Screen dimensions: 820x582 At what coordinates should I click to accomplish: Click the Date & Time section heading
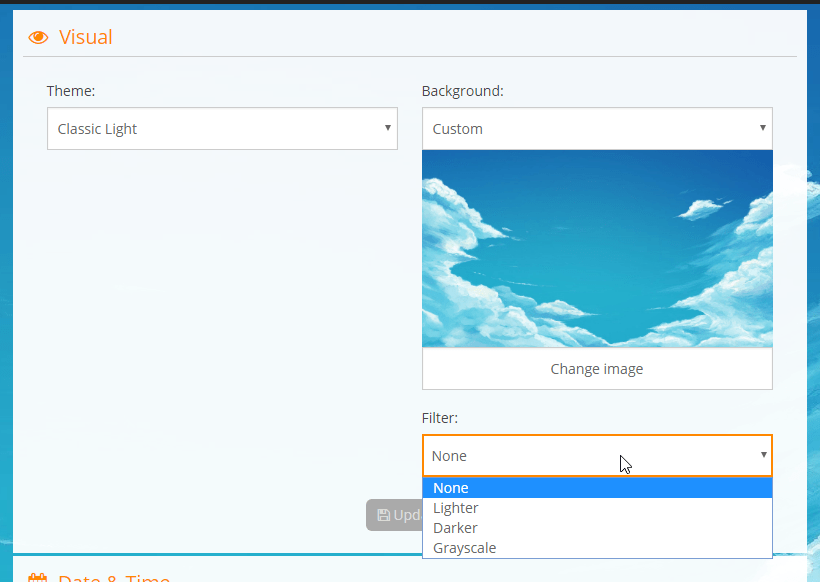coord(114,578)
